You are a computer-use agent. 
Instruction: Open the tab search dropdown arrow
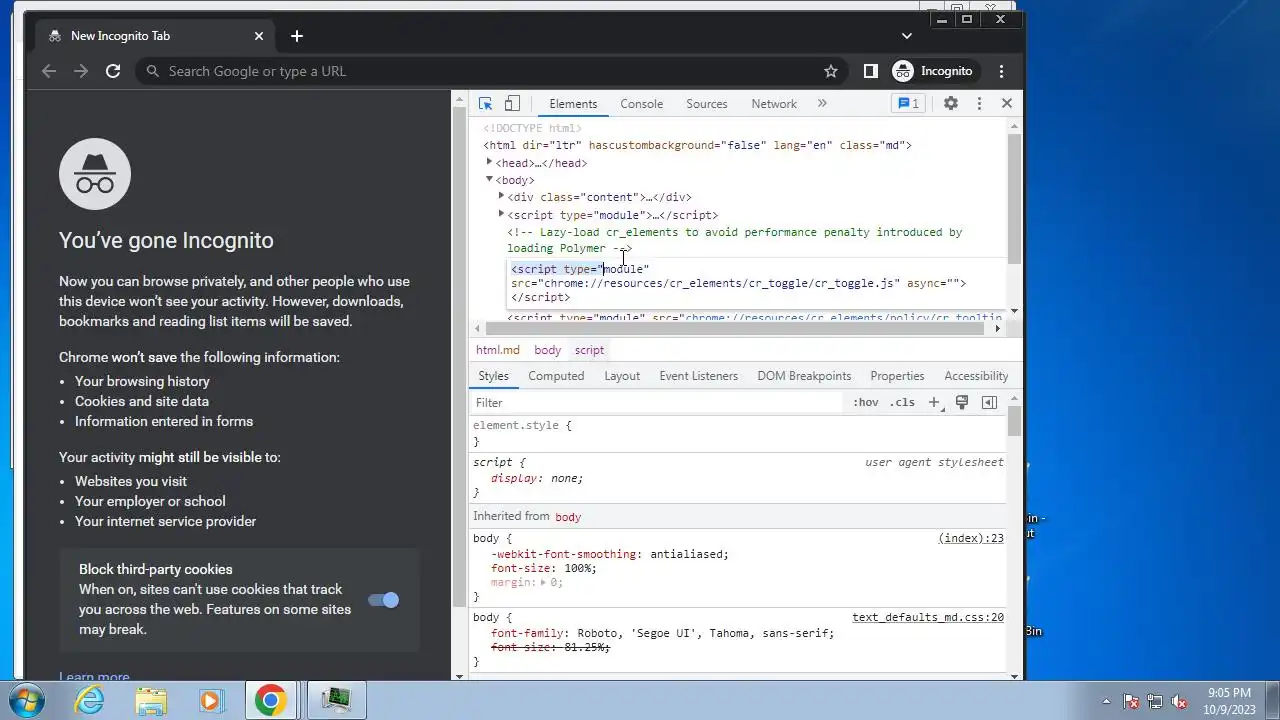point(906,35)
